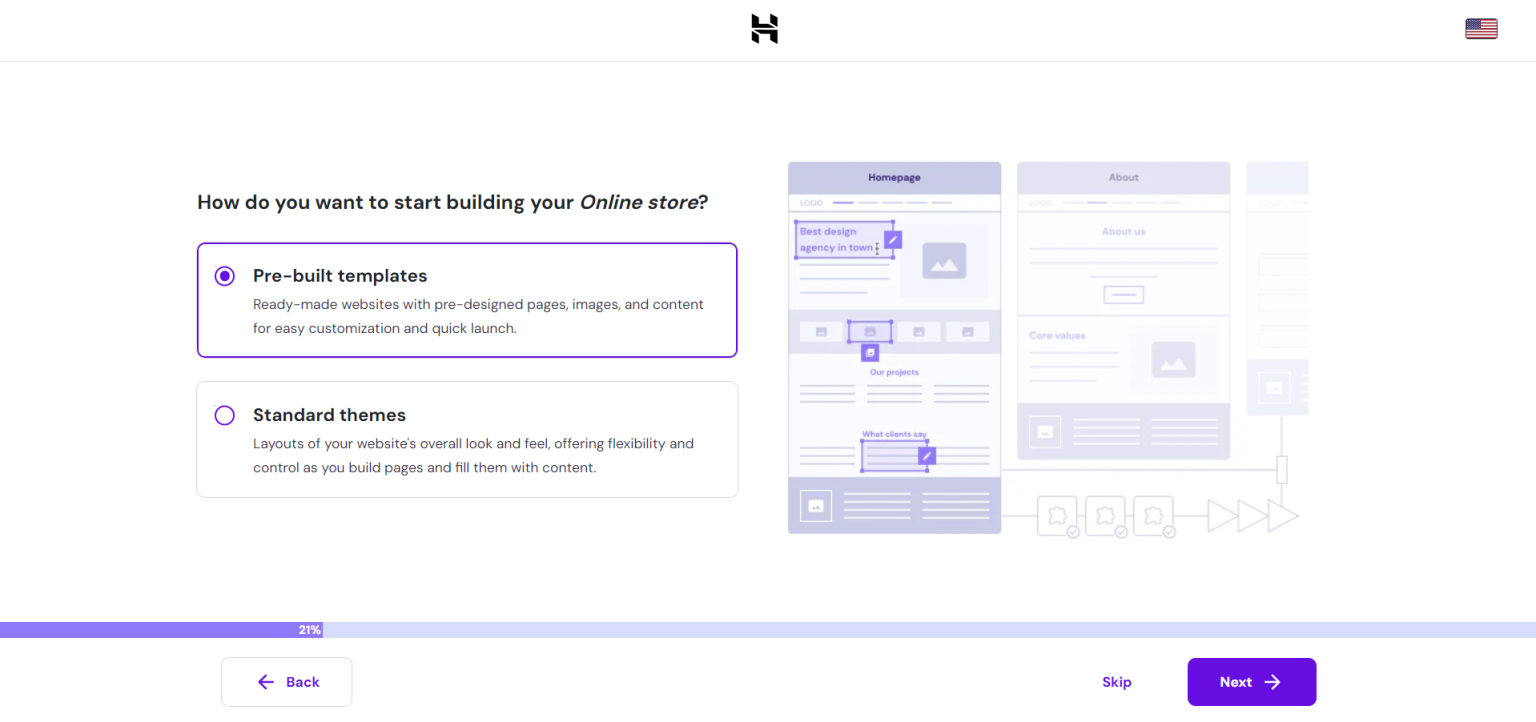The image size is (1536, 722).
Task: Click the forward arrow inside the Next button
Action: click(1275, 681)
